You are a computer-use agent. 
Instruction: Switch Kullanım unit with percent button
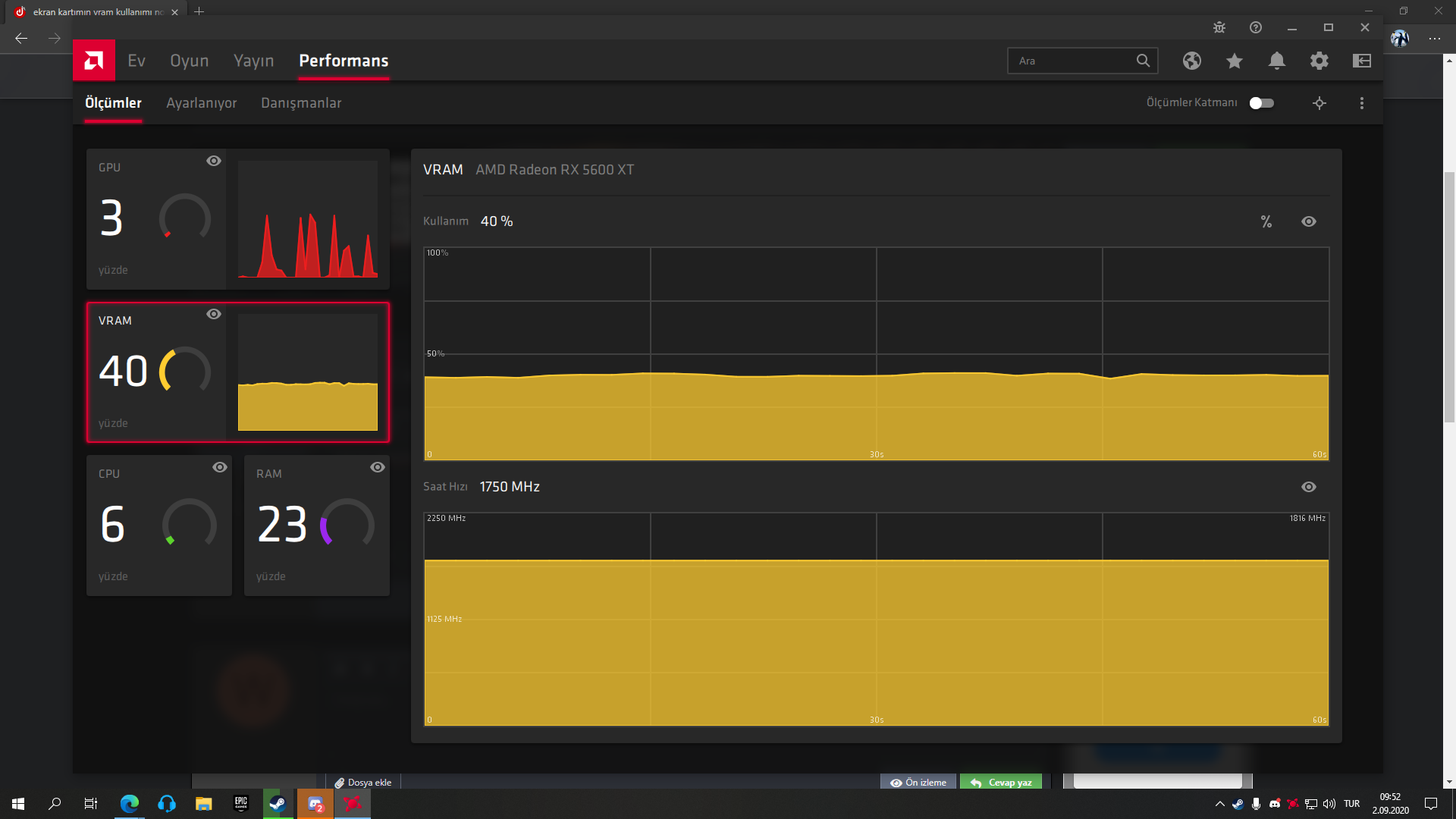[x=1266, y=221]
